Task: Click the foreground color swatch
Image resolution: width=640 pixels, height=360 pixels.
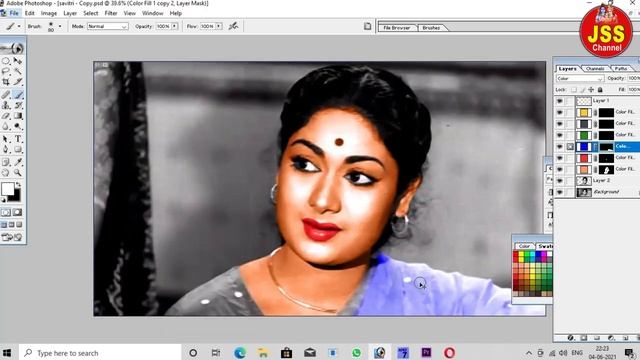Action: click(x=7, y=189)
